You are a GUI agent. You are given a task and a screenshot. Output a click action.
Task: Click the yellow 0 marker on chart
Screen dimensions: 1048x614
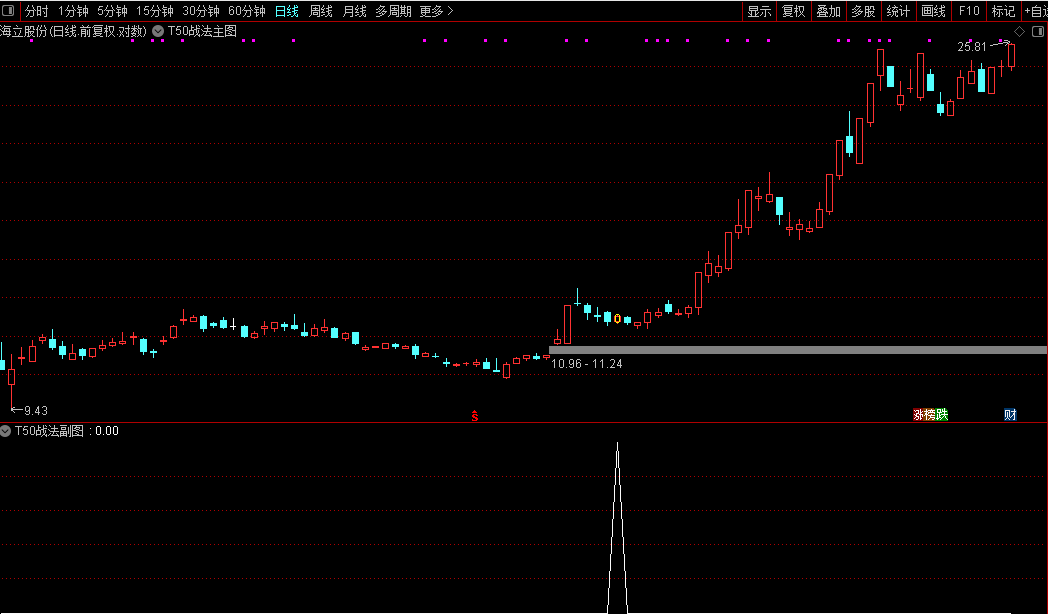[618, 319]
